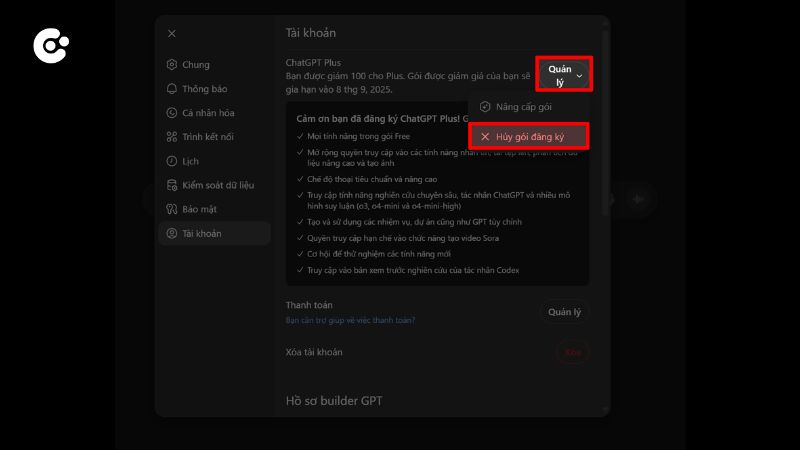
Task: Click the Thanh toán label
Action: (x=309, y=305)
